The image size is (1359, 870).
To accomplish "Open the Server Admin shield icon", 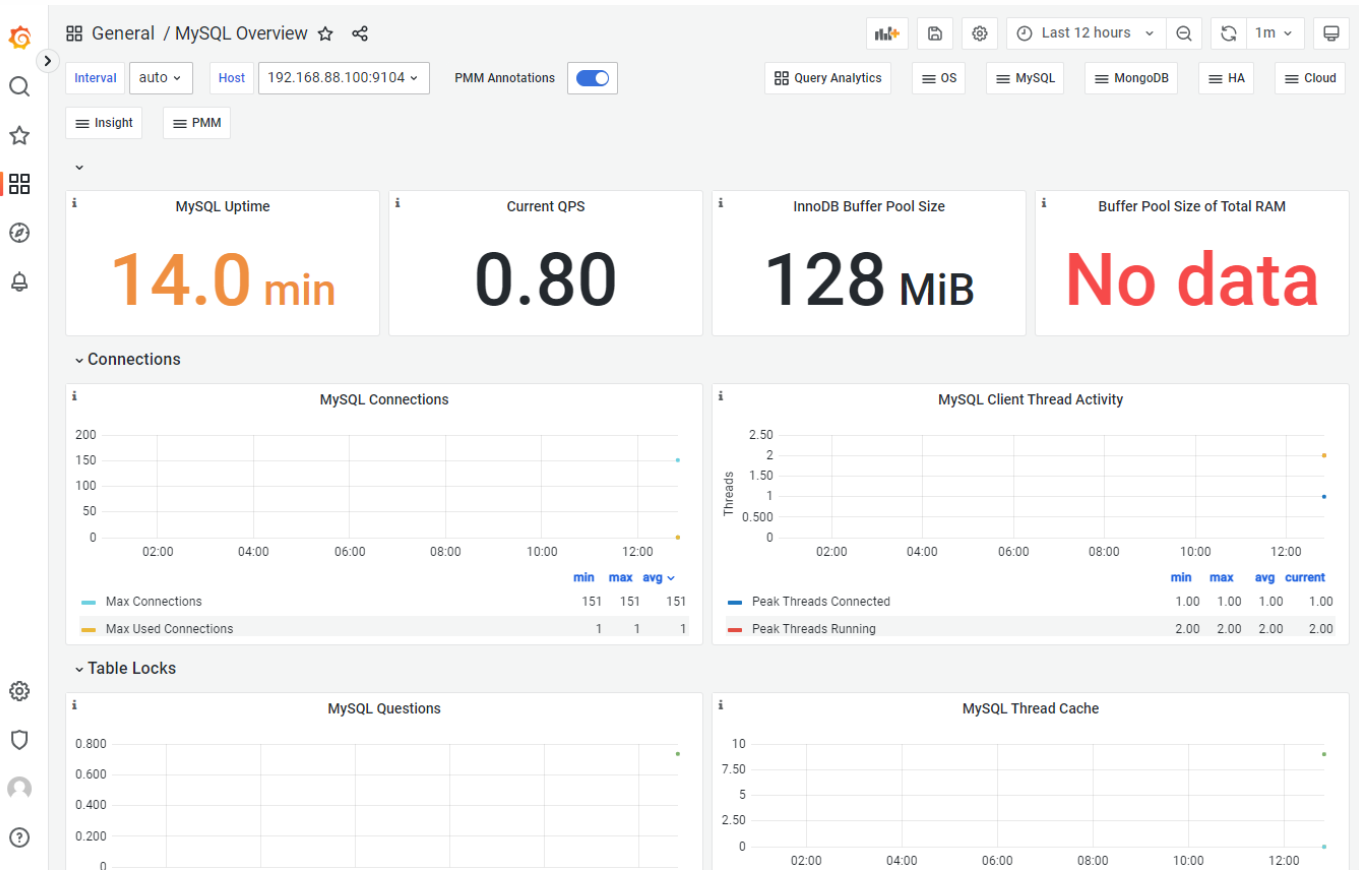I will [19, 740].
